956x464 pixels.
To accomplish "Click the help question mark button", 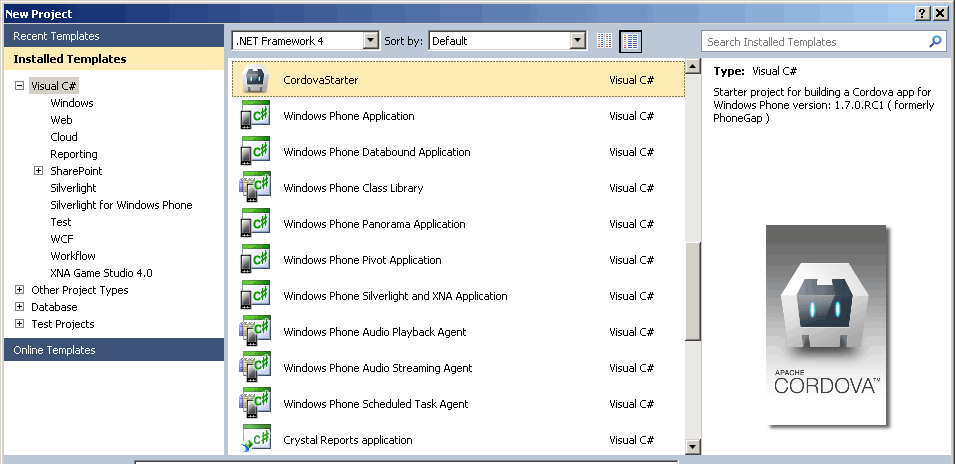I will [923, 13].
